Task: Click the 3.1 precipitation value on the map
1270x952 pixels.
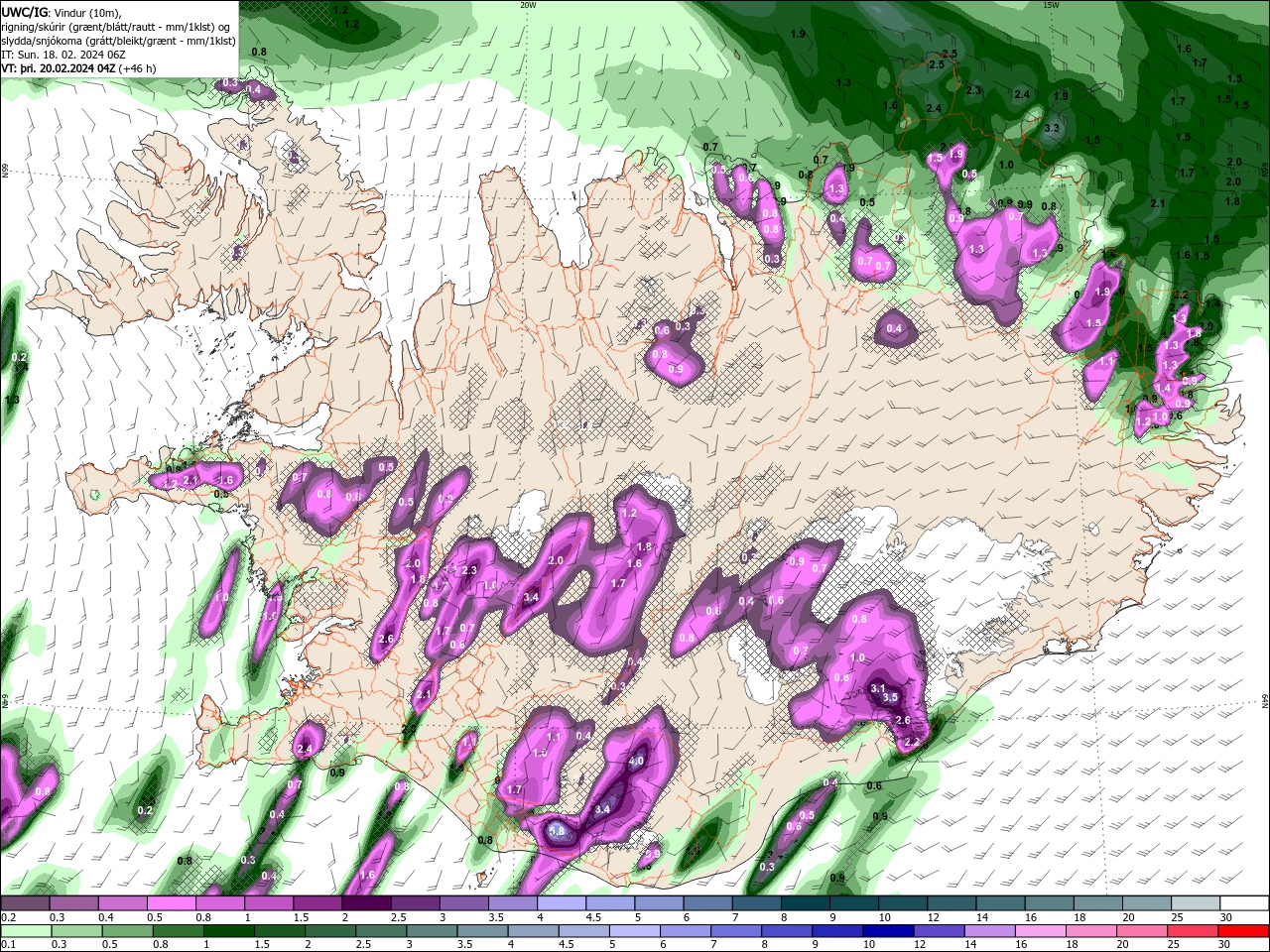Action: 878,688
